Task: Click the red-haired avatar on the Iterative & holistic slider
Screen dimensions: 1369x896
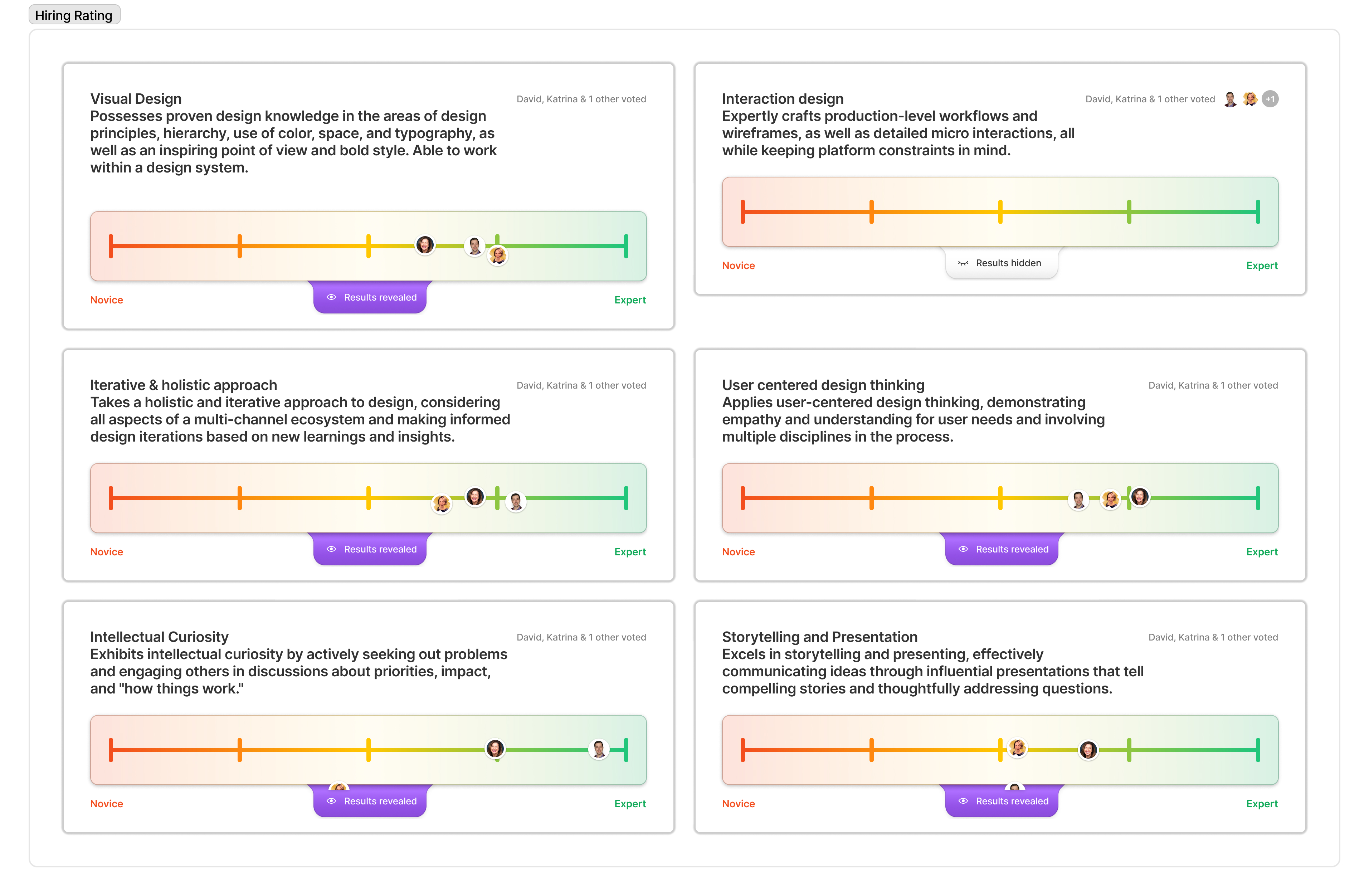Action: (x=475, y=496)
